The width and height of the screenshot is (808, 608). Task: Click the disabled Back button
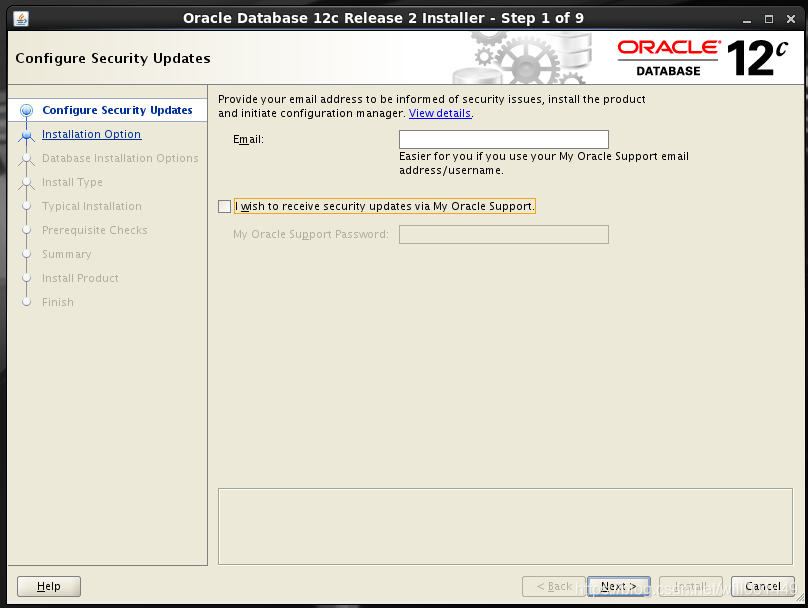pyautogui.click(x=554, y=586)
